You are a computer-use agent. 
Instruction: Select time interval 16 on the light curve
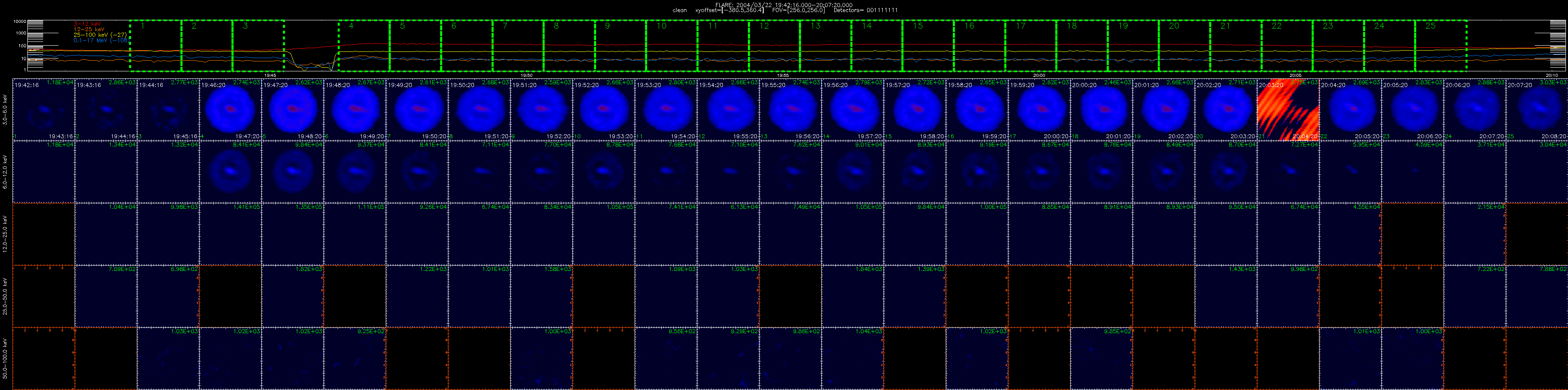(979, 46)
